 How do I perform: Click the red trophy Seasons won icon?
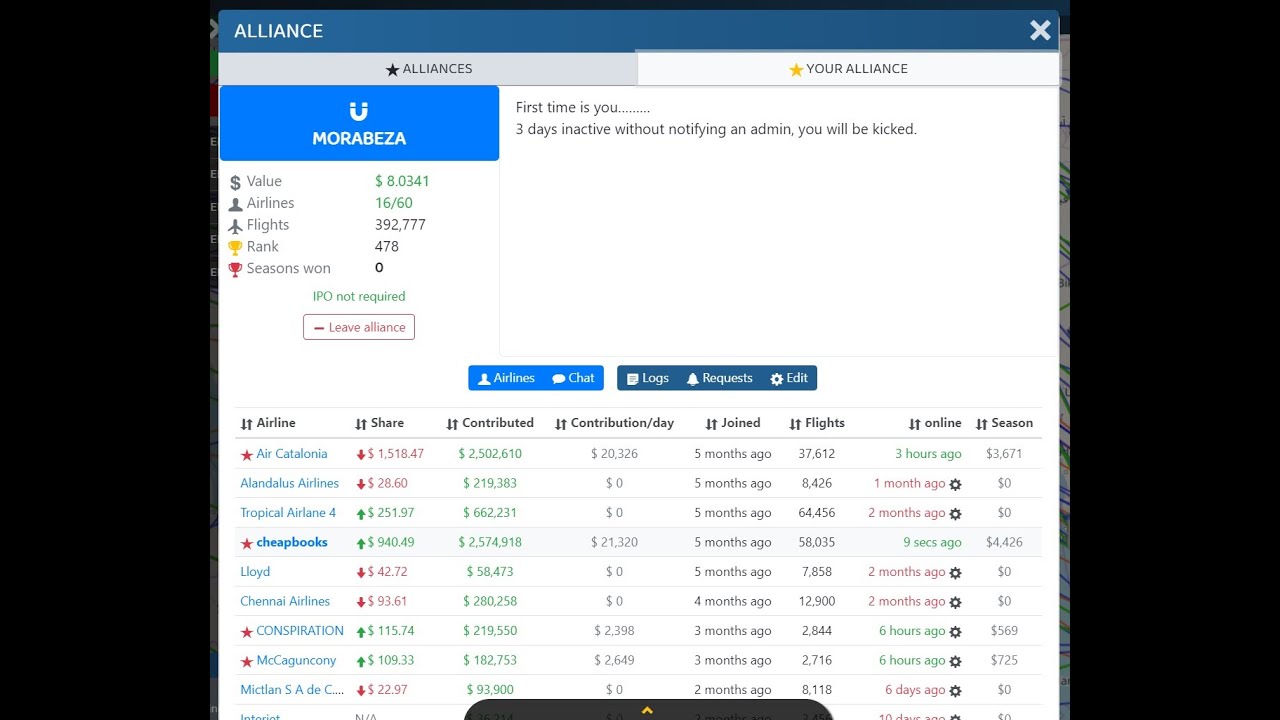235,269
